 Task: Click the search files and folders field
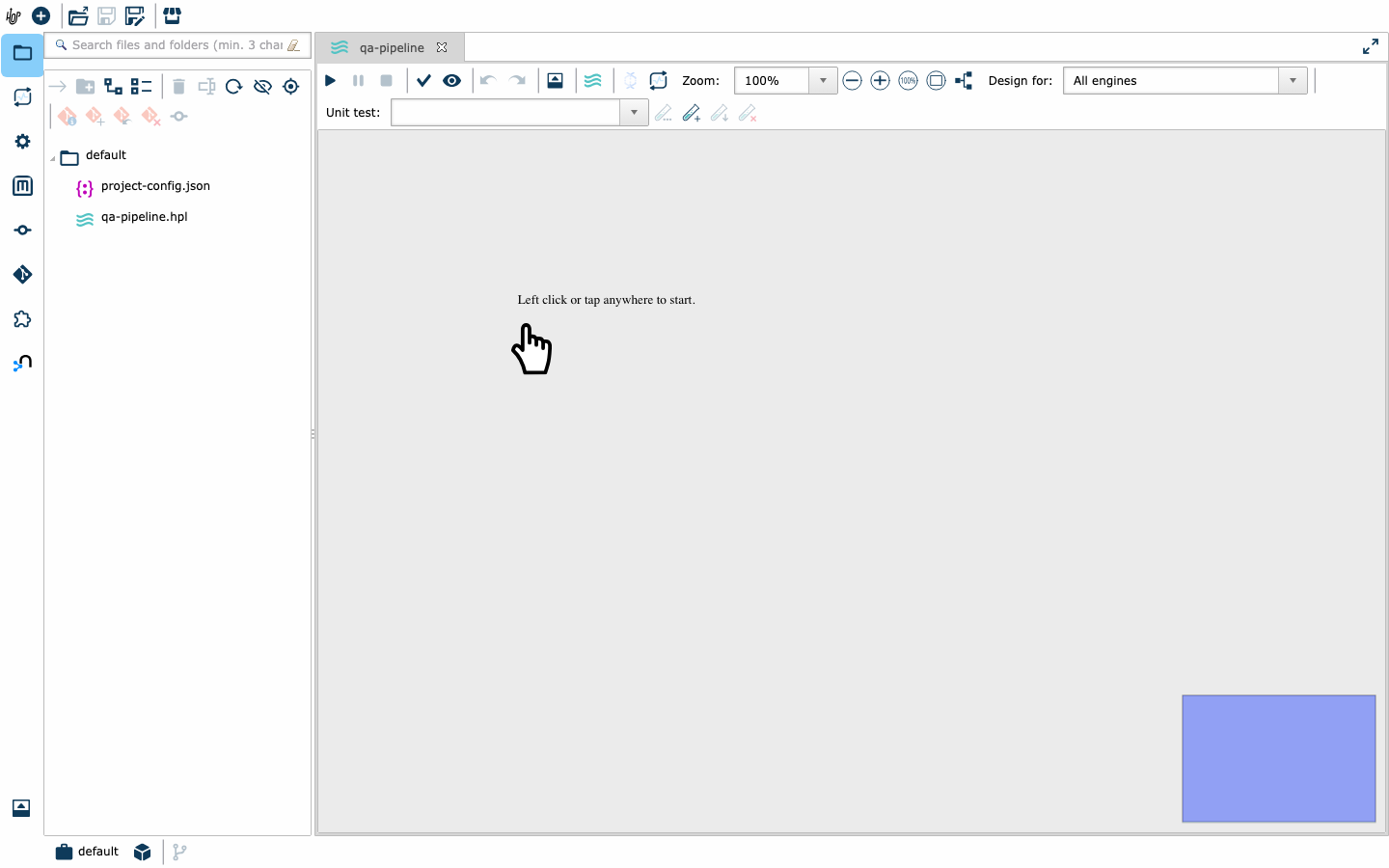tap(177, 45)
